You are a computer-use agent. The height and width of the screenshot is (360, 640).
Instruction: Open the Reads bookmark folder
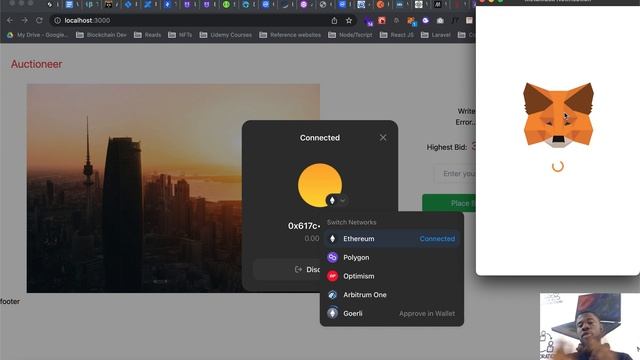click(x=148, y=35)
